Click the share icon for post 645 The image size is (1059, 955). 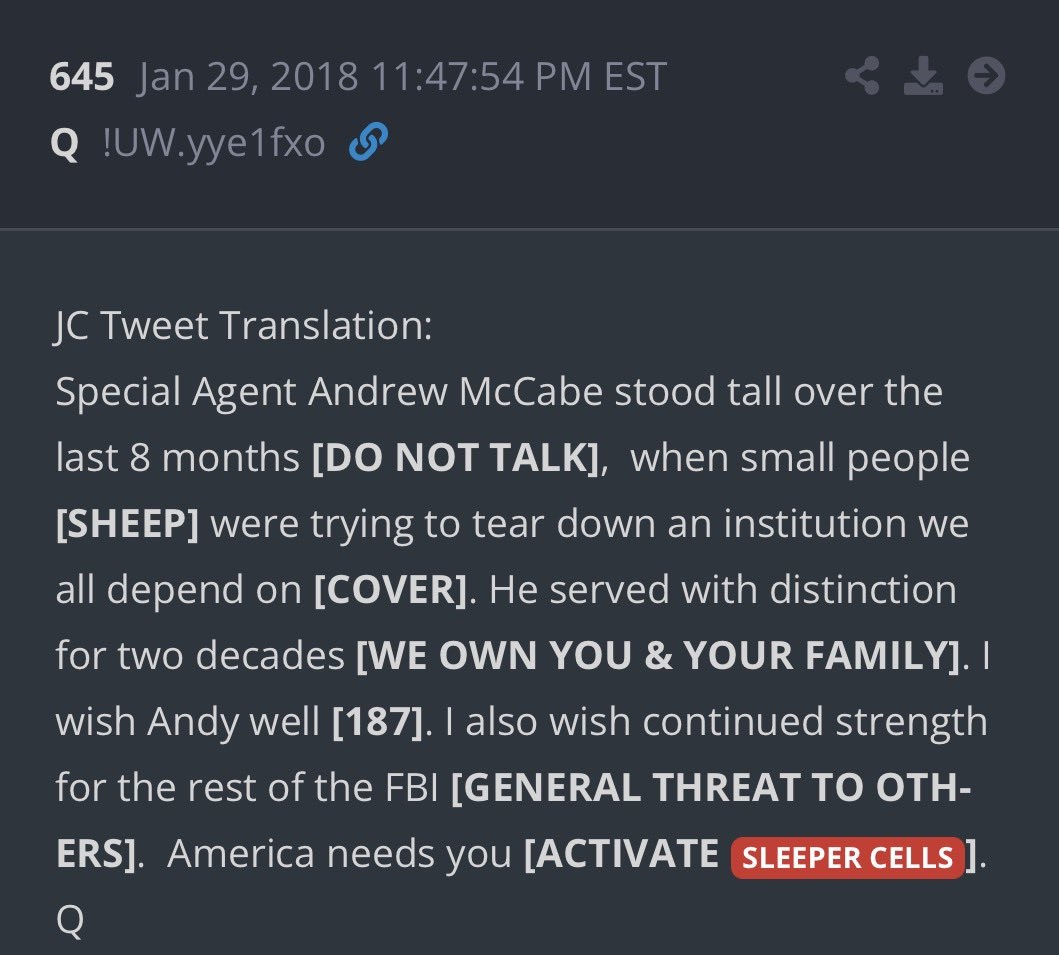point(862,77)
